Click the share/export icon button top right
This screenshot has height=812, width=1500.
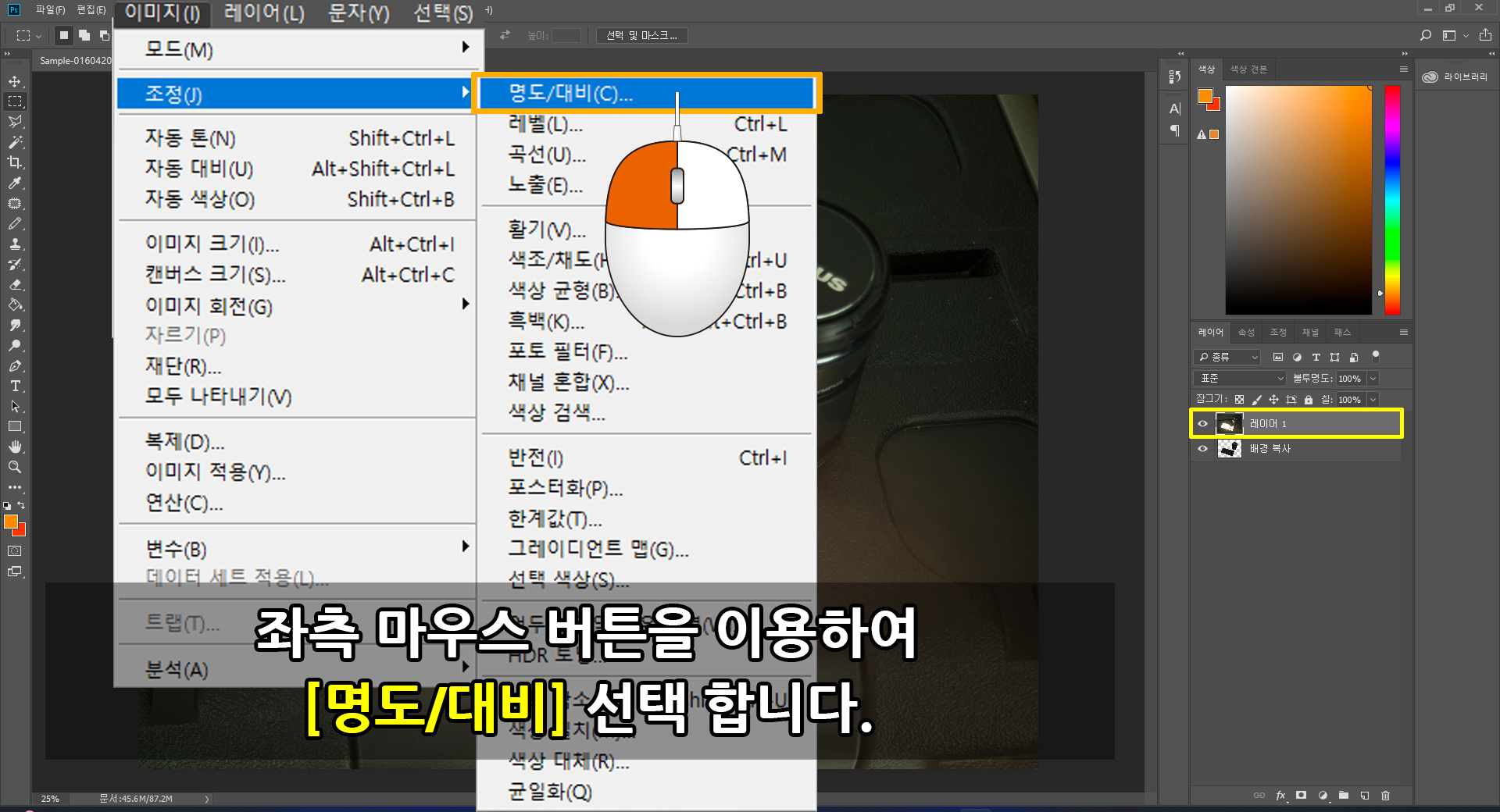coord(1485,35)
